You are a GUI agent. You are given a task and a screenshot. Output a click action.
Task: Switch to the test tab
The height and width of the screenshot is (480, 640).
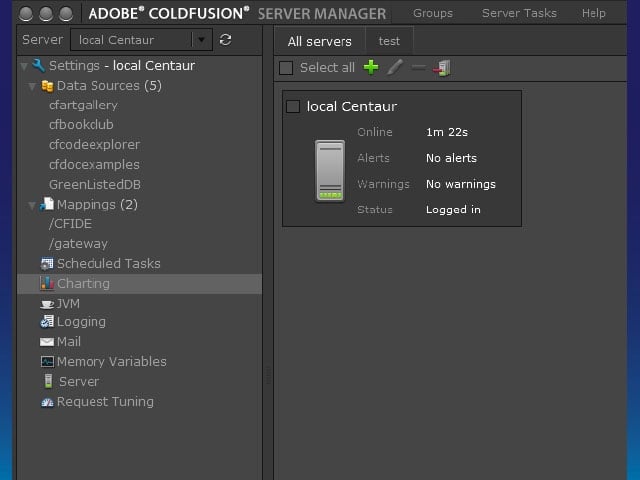point(389,41)
